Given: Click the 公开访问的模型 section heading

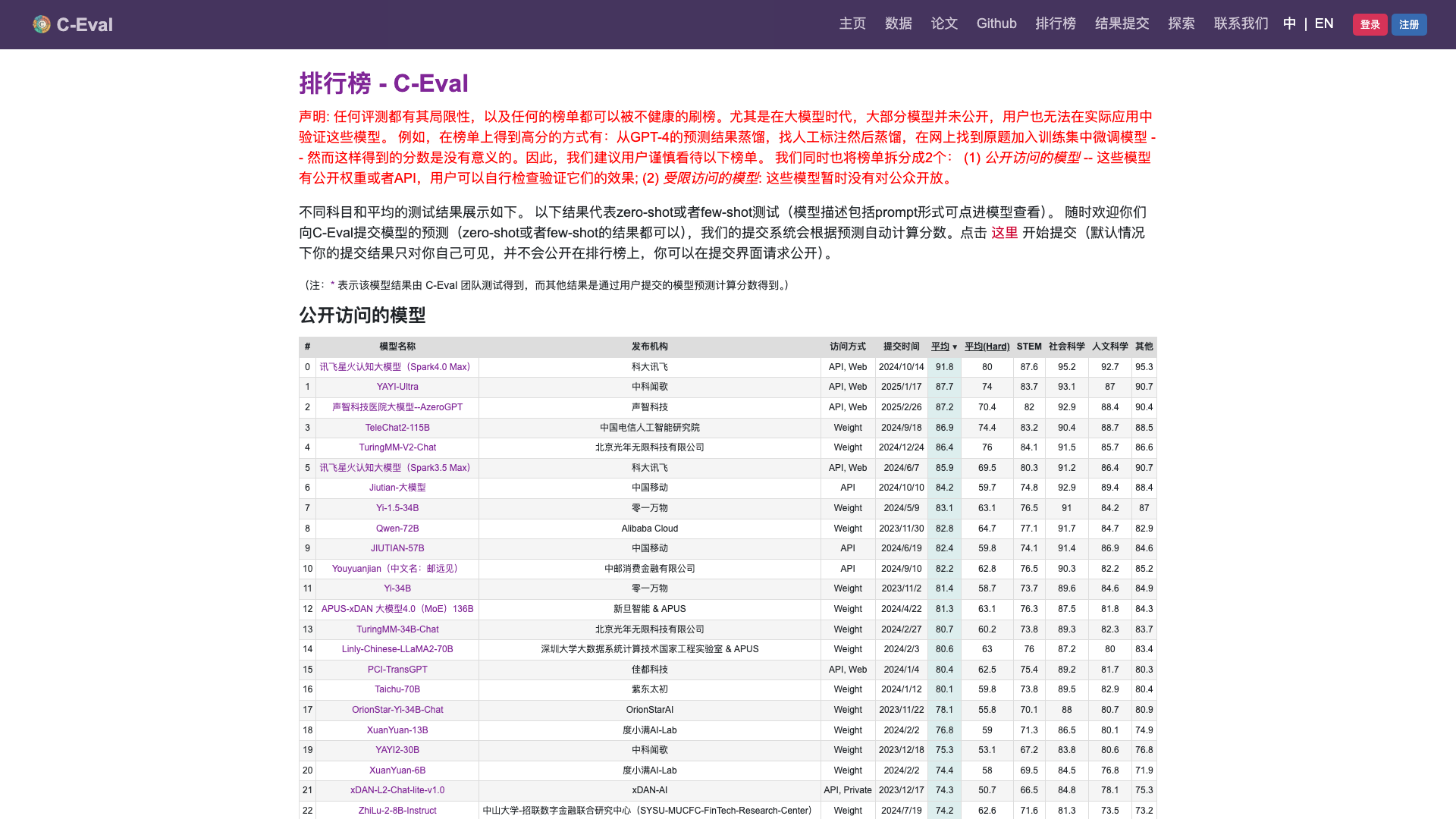Looking at the screenshot, I should point(362,315).
